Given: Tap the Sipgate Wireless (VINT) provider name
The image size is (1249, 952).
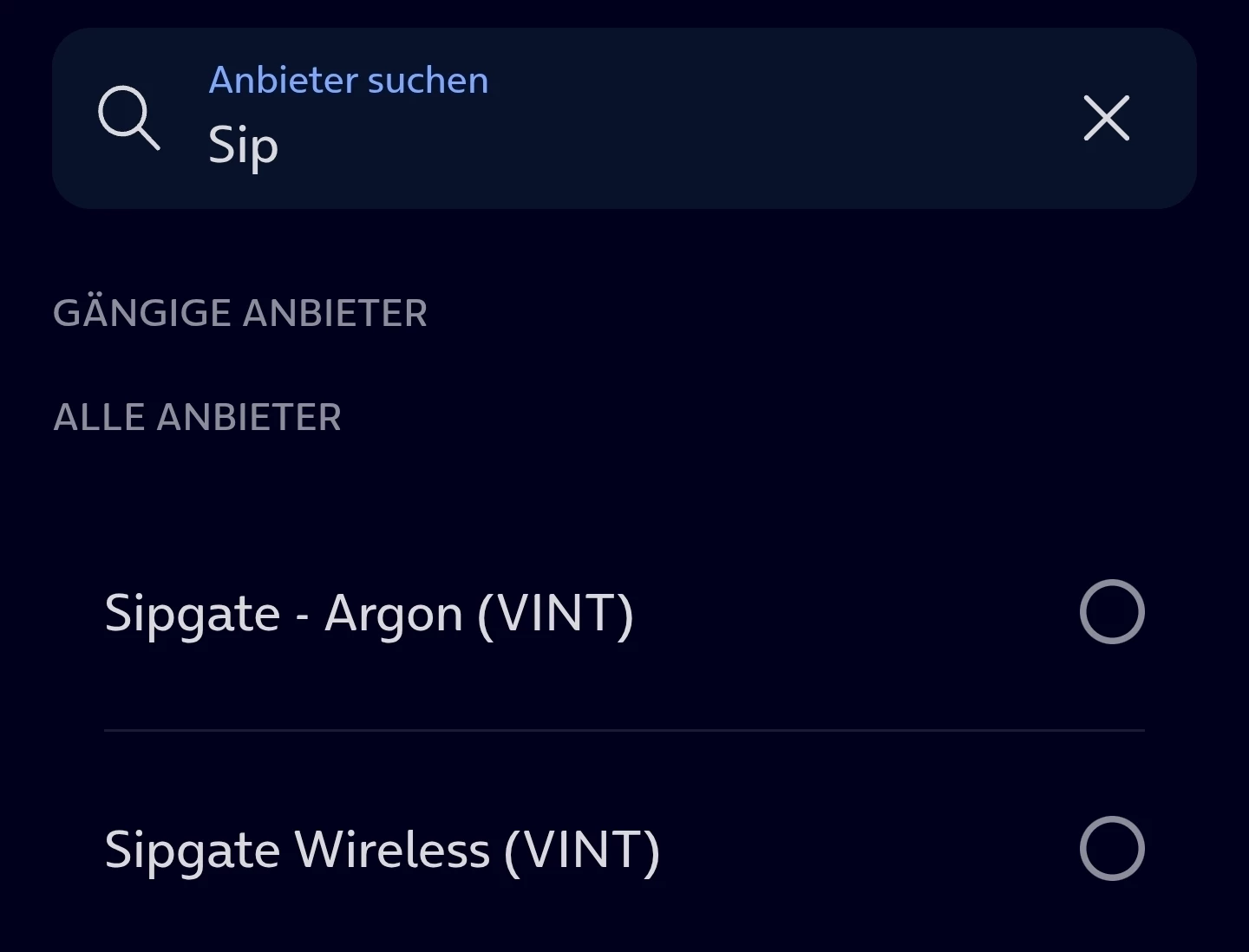Looking at the screenshot, I should click(x=382, y=850).
